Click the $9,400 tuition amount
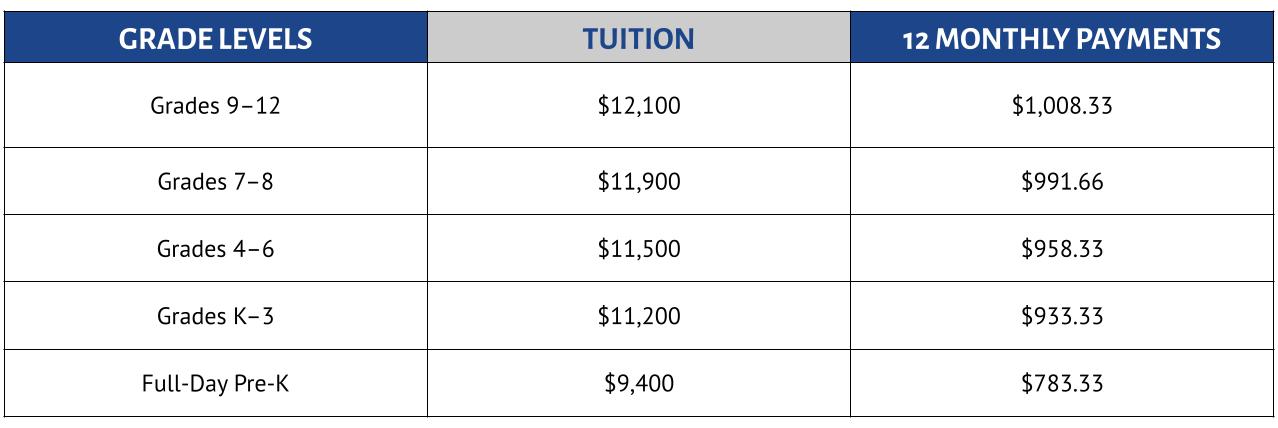Viewport: 1278px width, 428px height. tap(638, 383)
